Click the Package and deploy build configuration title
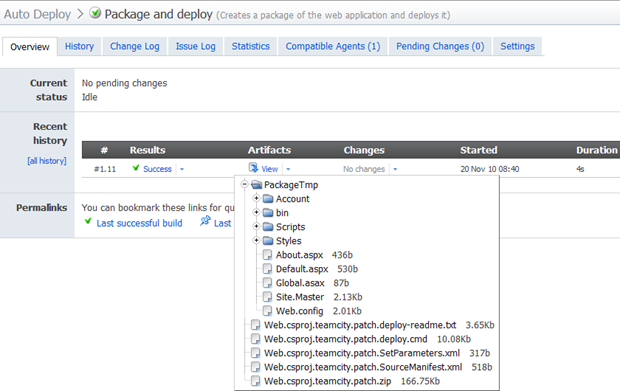The image size is (620, 391). (159, 14)
